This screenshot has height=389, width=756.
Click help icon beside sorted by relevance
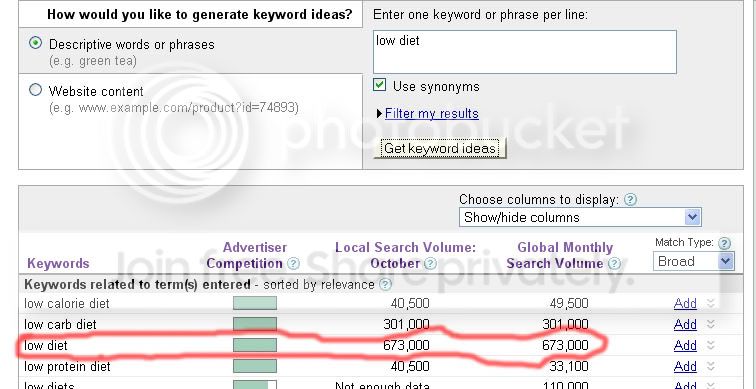385,284
